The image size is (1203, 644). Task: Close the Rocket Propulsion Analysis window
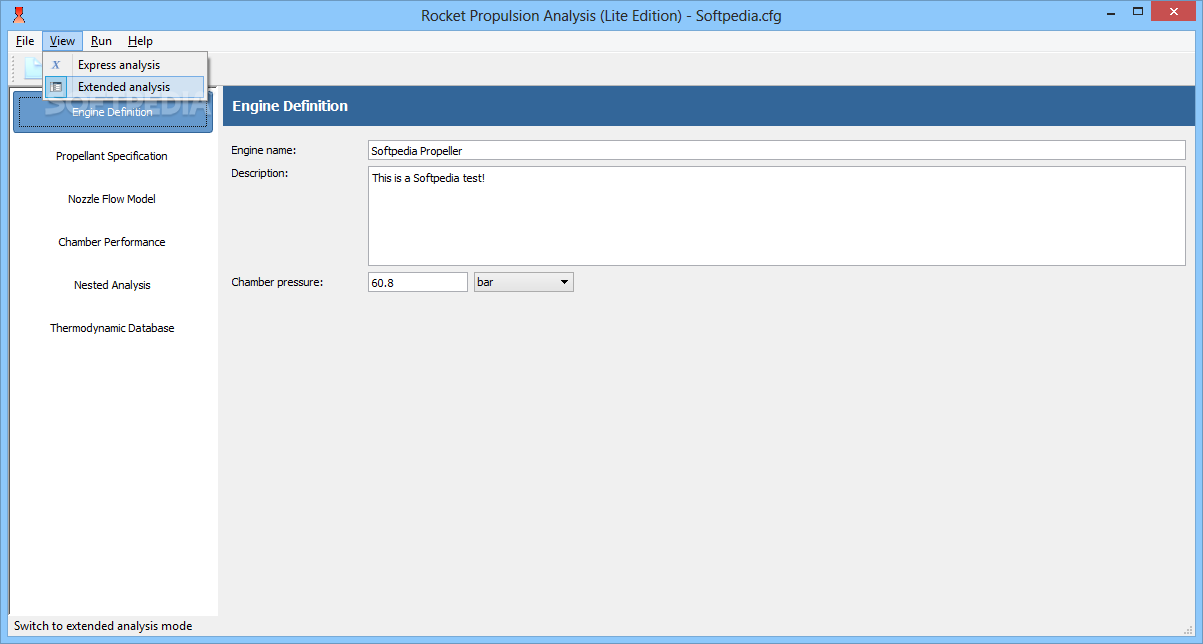[1174, 12]
